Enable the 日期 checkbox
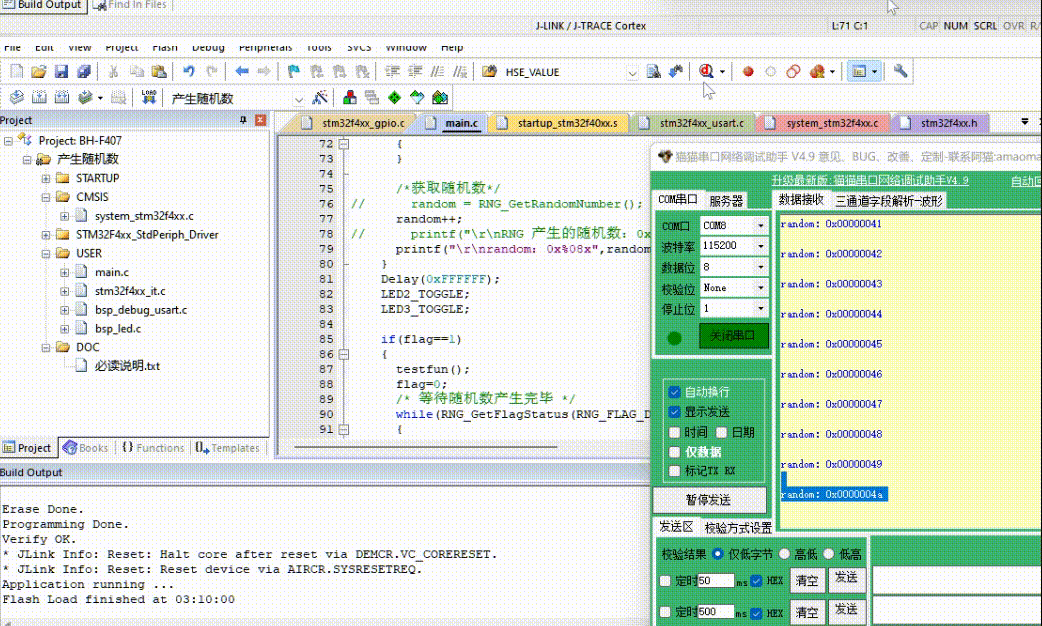Image resolution: width=1042 pixels, height=626 pixels. click(722, 432)
